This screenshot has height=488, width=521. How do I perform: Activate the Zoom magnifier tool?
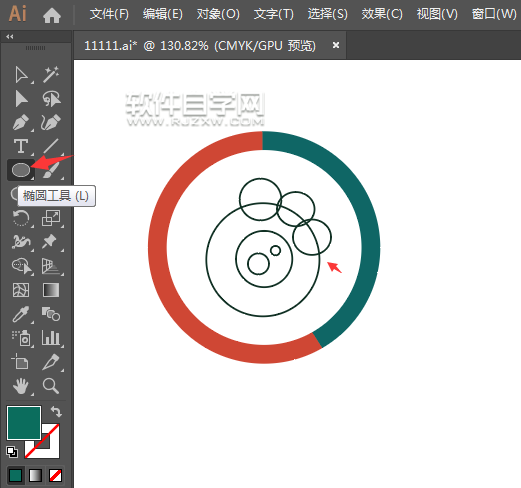pyautogui.click(x=51, y=386)
